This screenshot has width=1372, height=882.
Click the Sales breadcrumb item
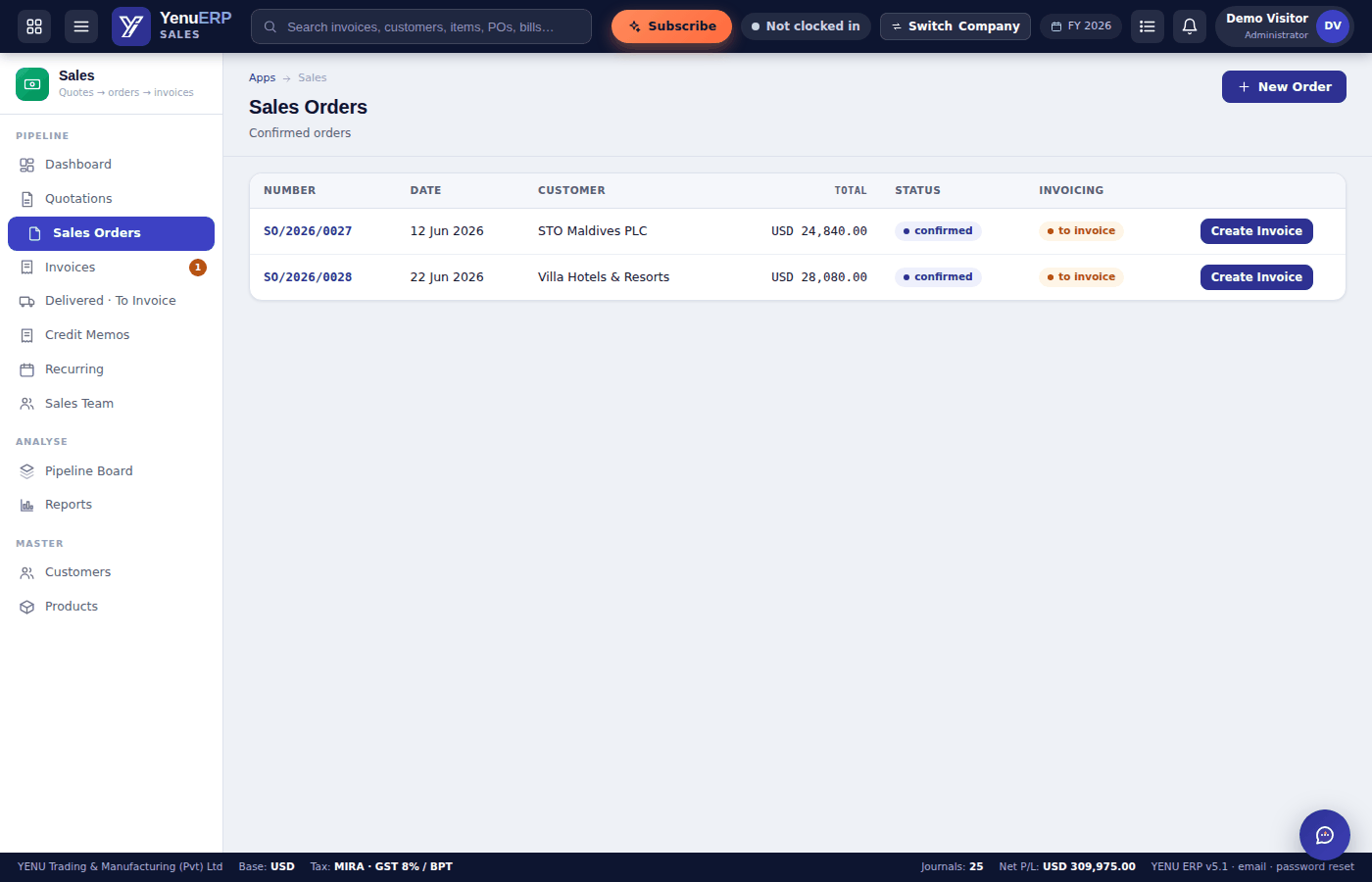[x=313, y=77]
